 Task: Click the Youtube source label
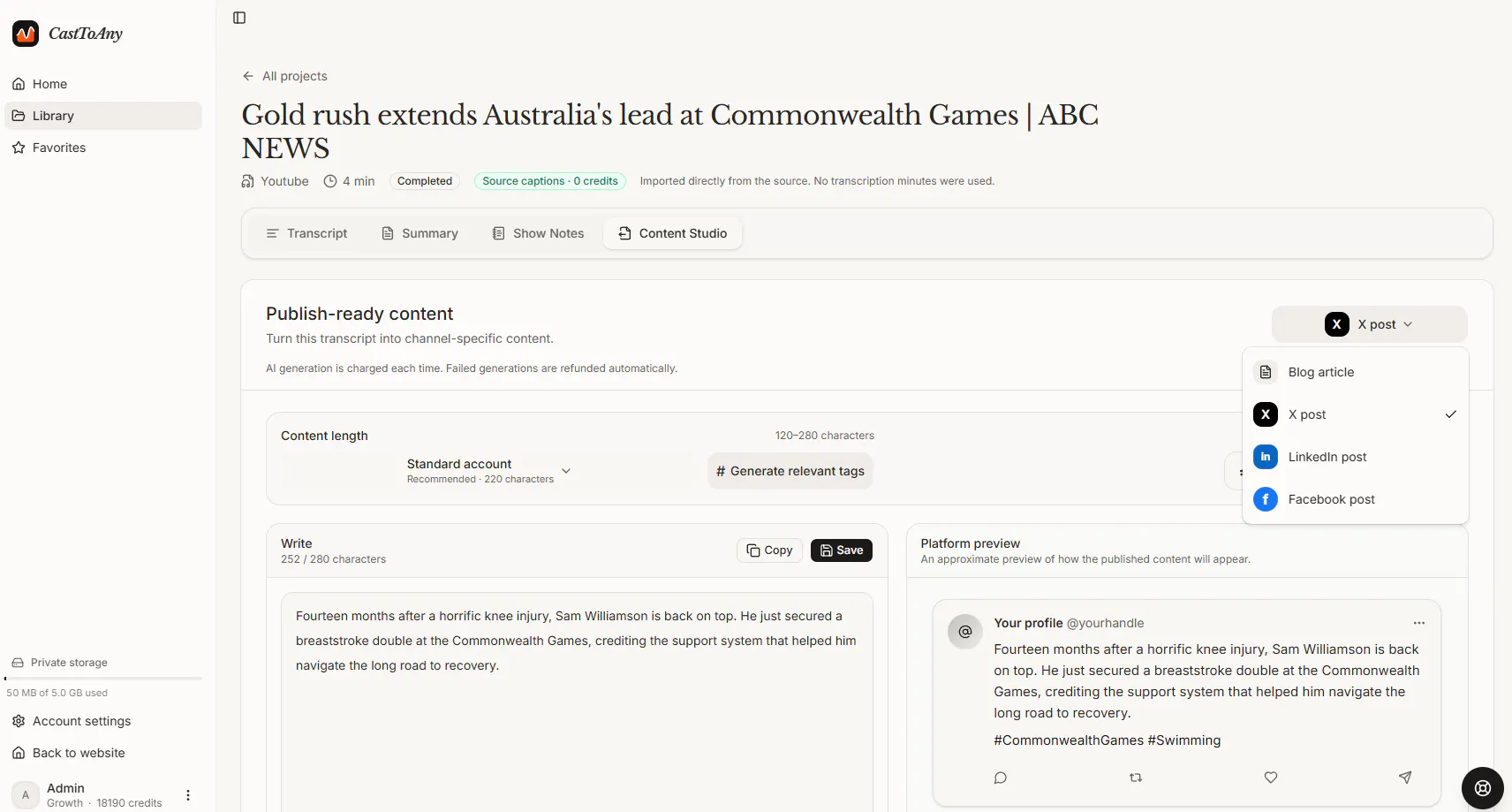coord(276,181)
